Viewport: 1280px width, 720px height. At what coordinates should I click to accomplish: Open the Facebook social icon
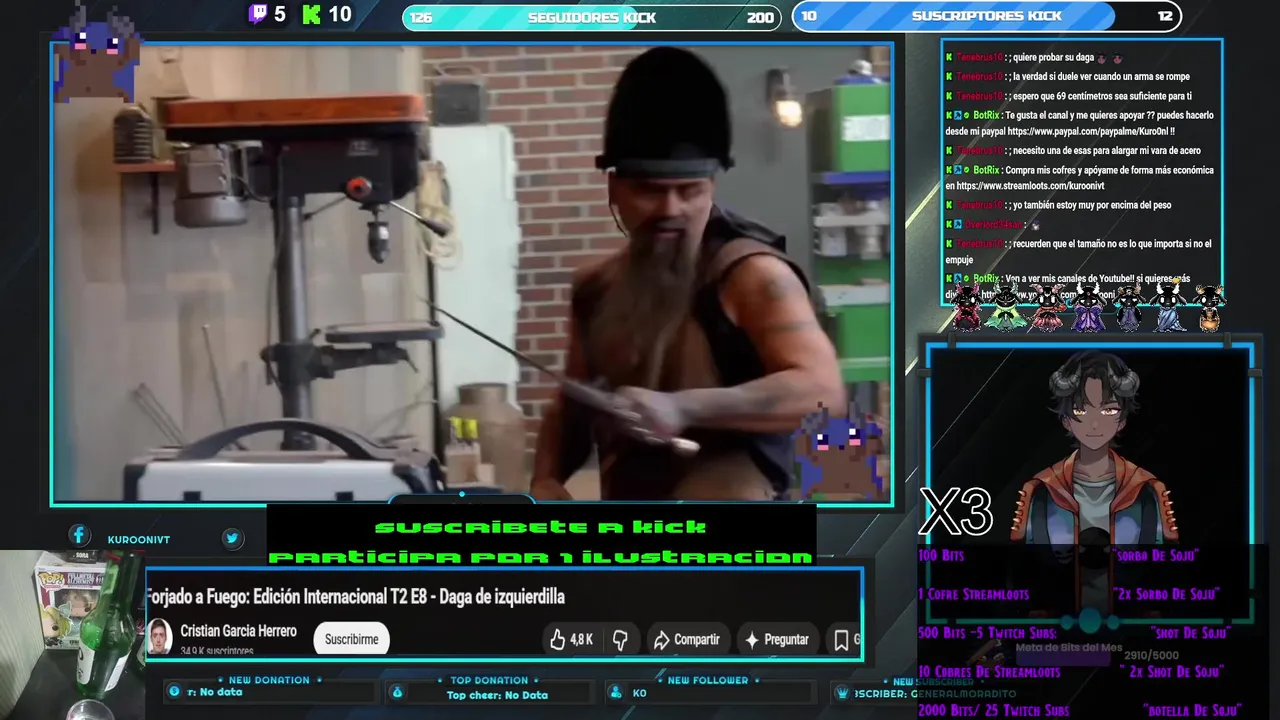[x=80, y=536]
